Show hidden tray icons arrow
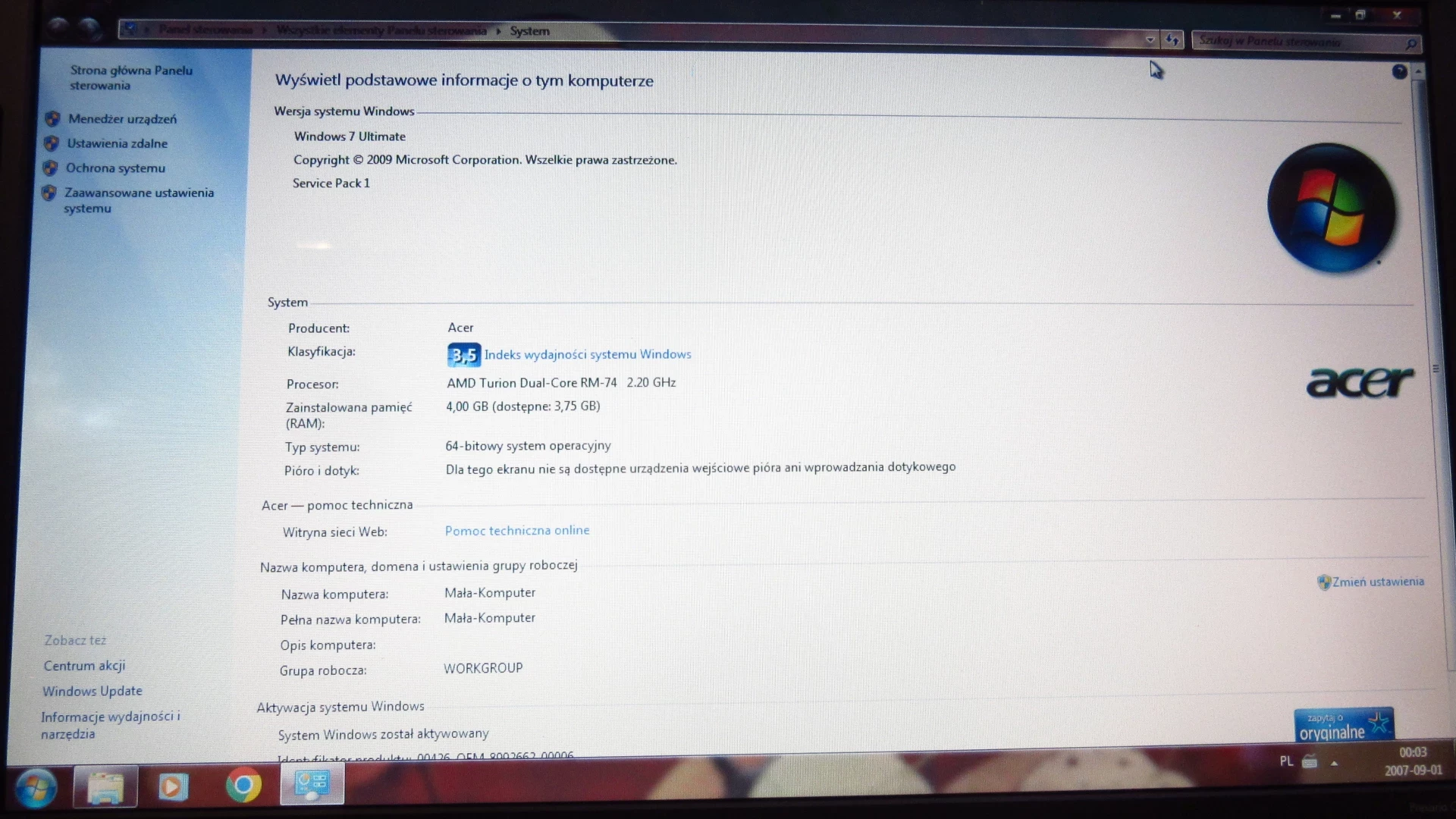Screen dimensions: 1456x819 point(1334,764)
